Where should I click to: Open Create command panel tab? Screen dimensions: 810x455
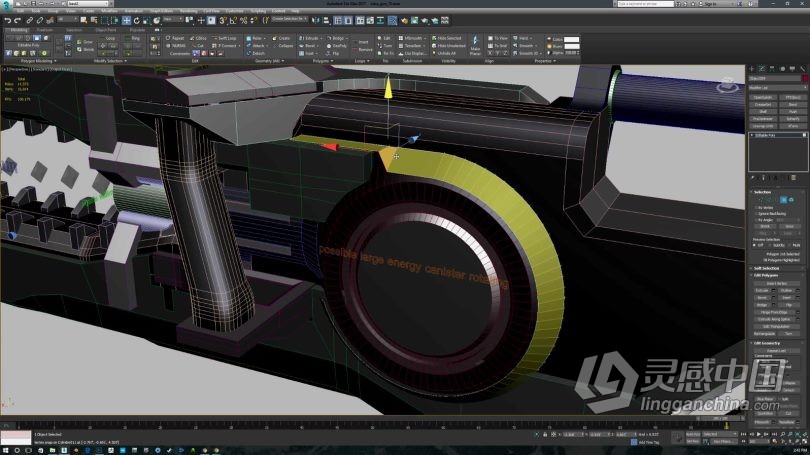[752, 69]
